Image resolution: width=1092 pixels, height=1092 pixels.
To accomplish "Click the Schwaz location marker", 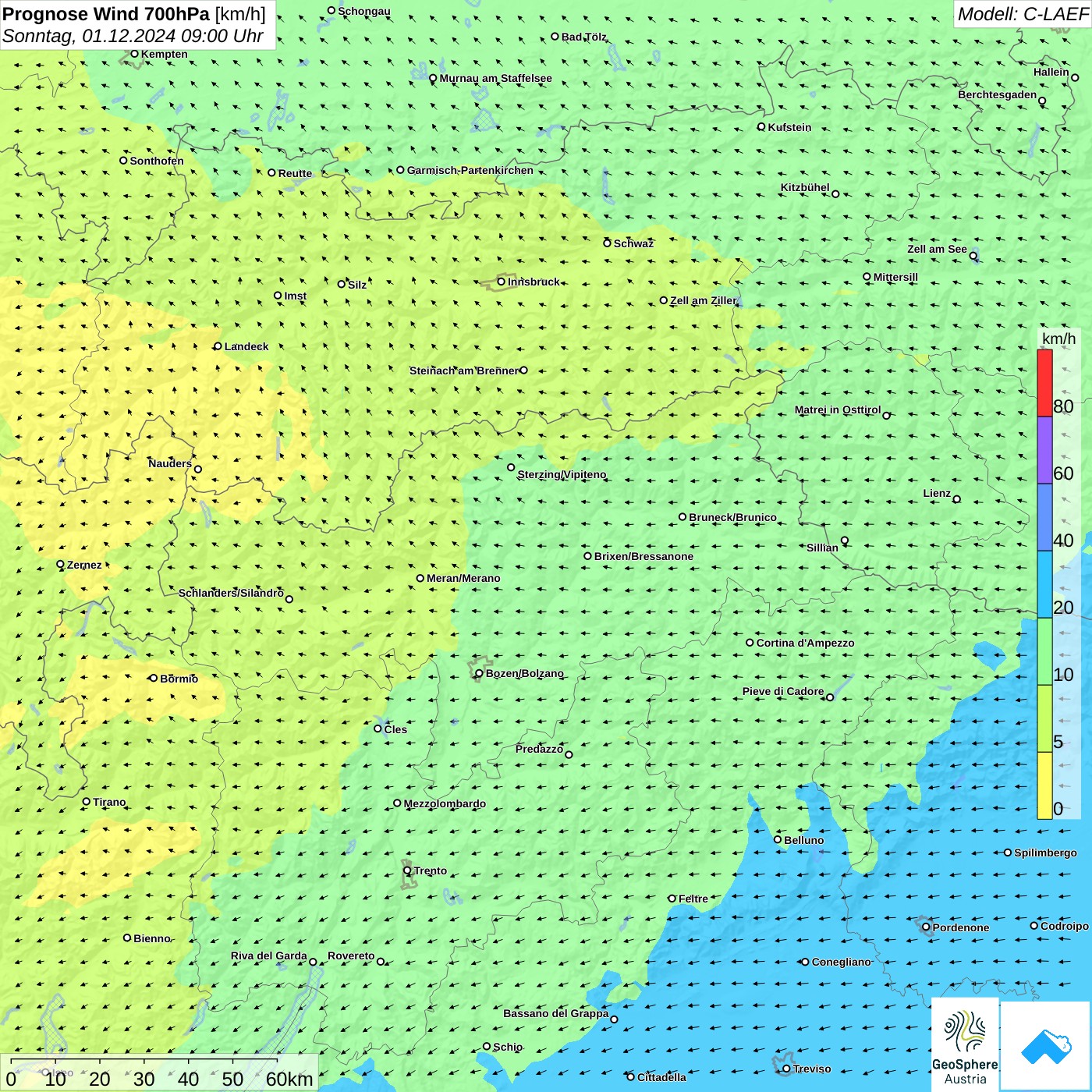I will click(607, 243).
